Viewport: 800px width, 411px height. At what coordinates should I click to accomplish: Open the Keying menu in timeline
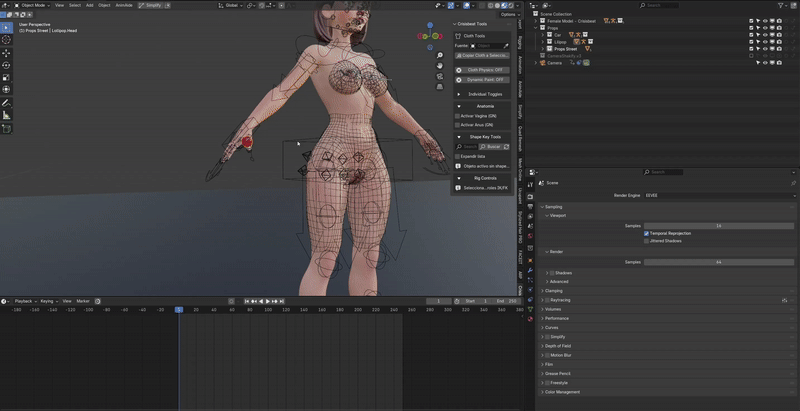point(49,301)
